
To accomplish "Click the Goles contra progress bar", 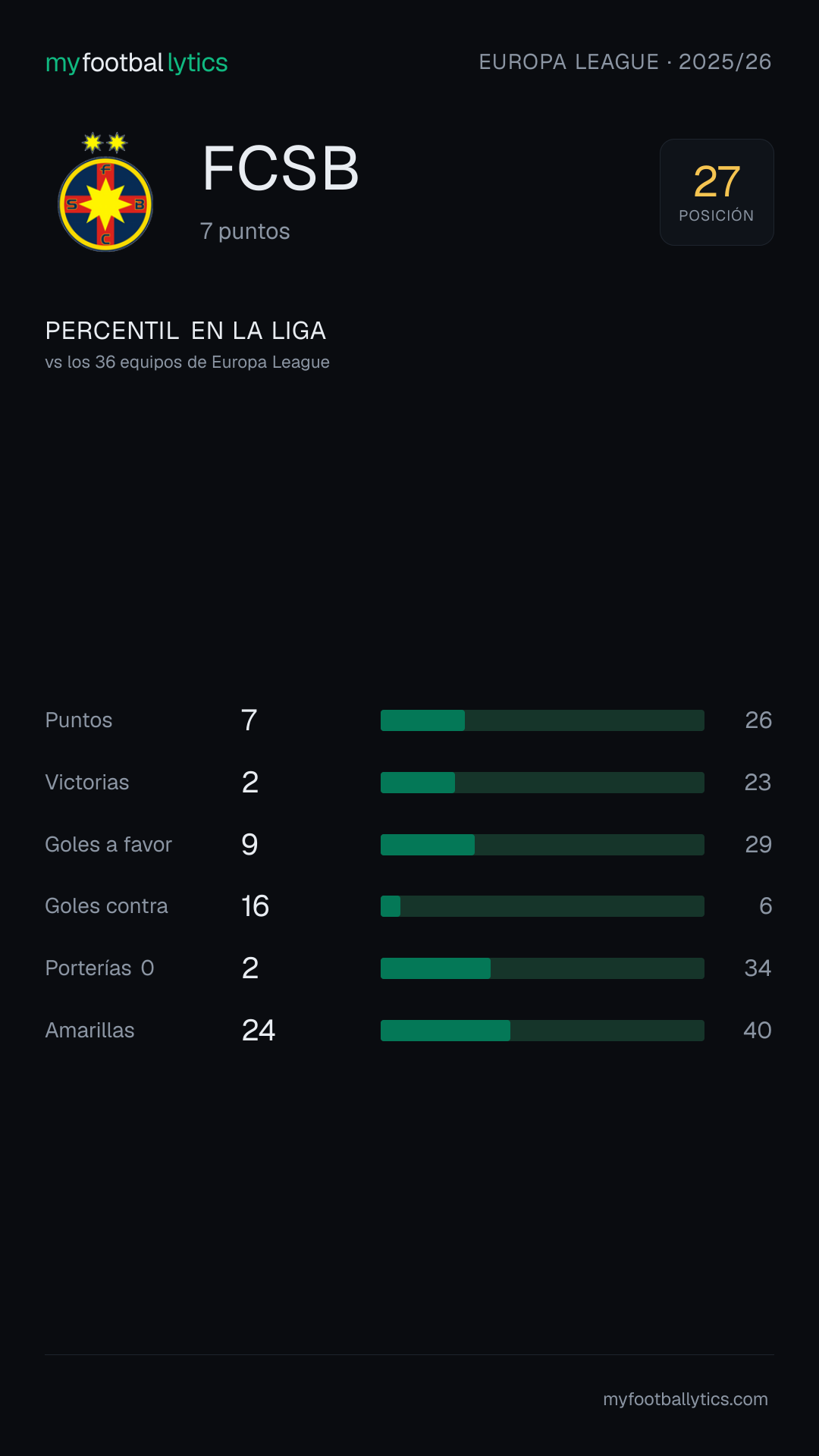I will 542,906.
